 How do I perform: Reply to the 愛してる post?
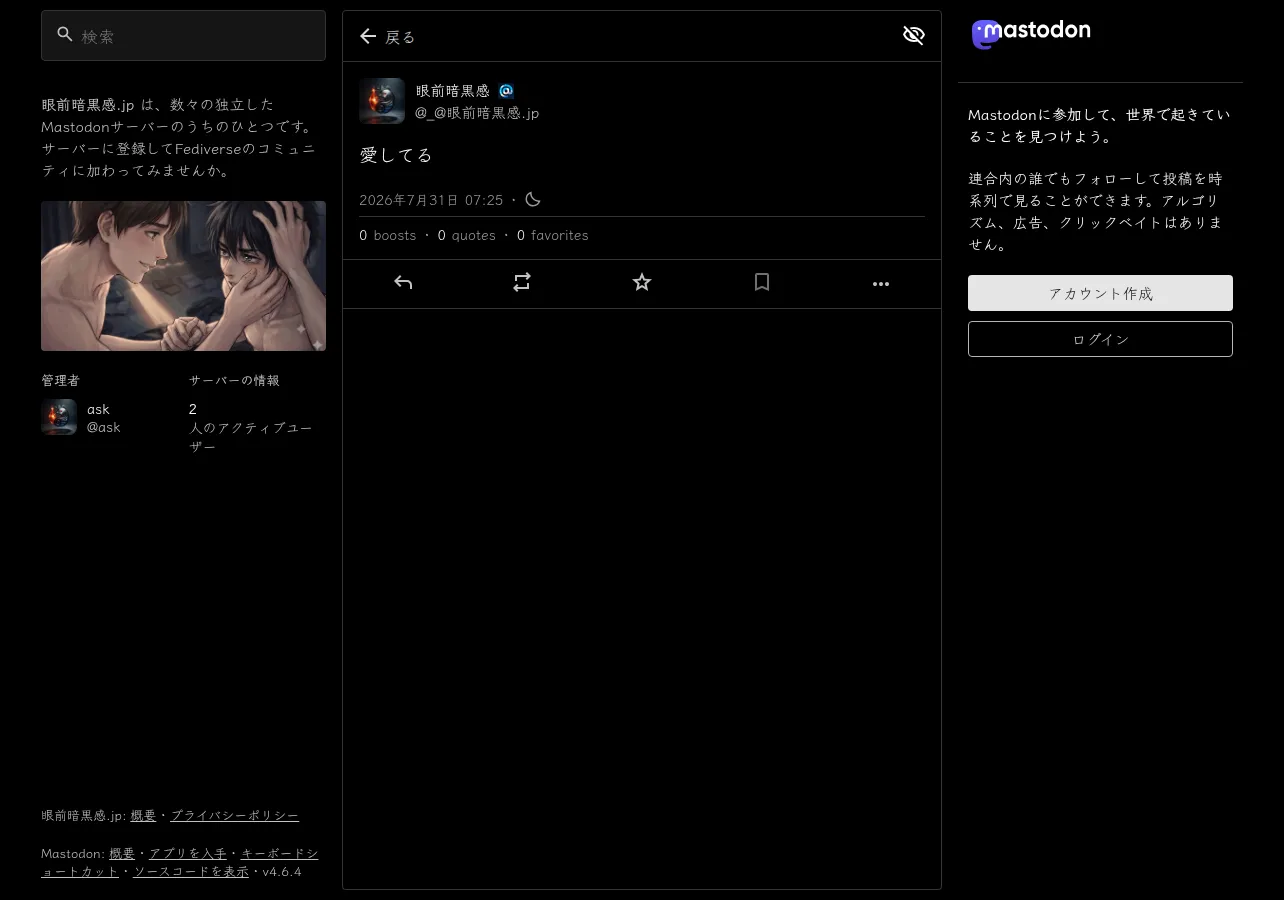(x=403, y=284)
